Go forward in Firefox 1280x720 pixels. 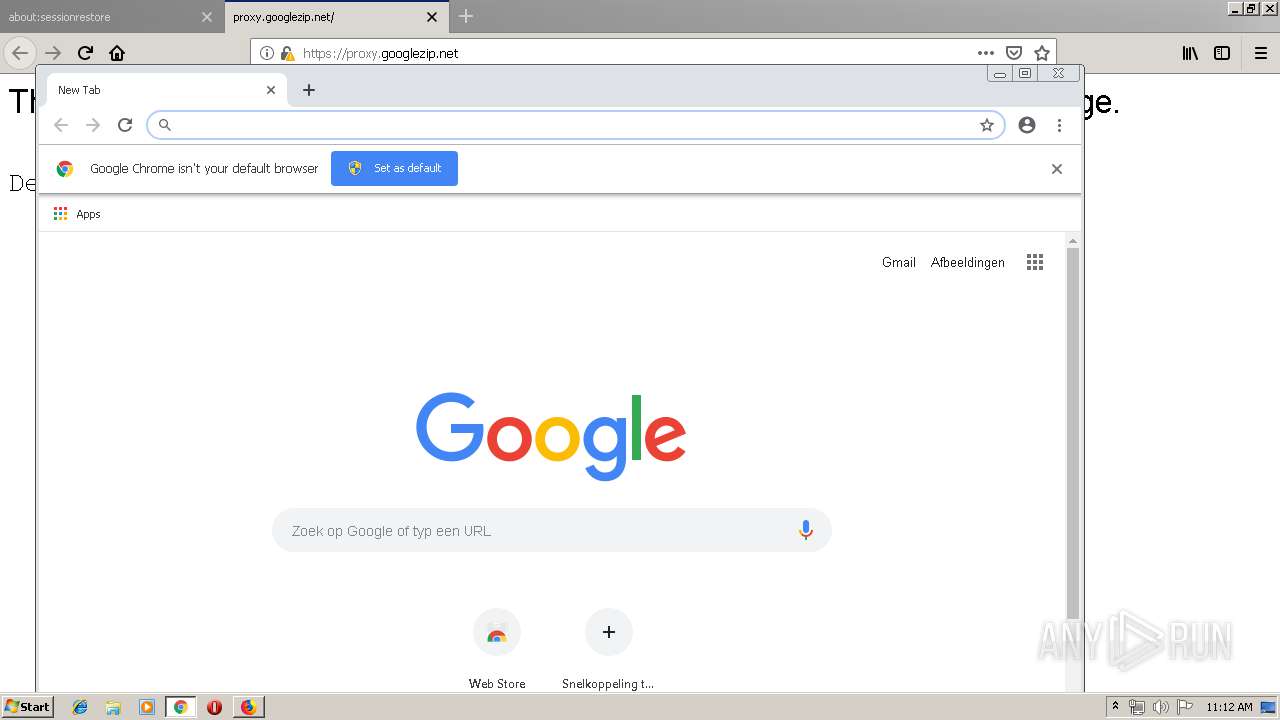coord(53,53)
